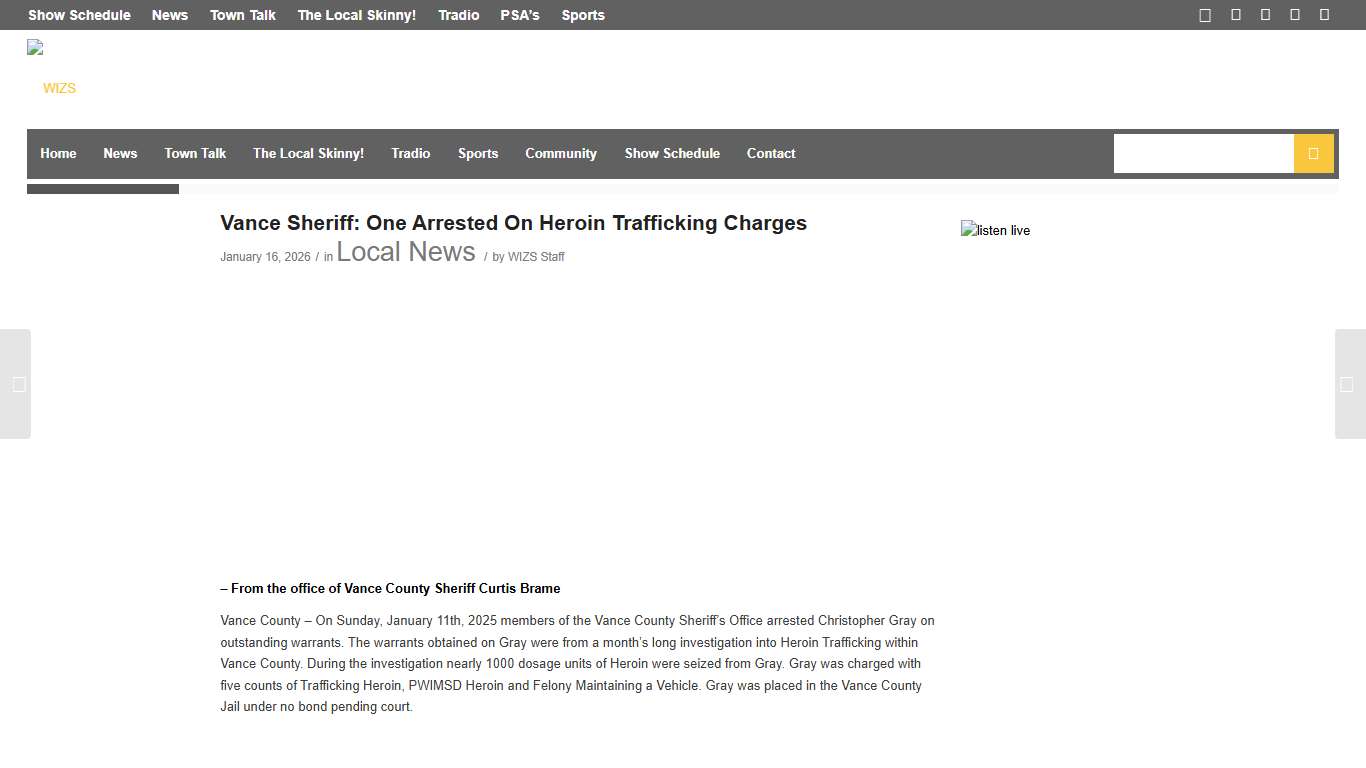
Task: Open the Local News category link
Action: [x=406, y=252]
